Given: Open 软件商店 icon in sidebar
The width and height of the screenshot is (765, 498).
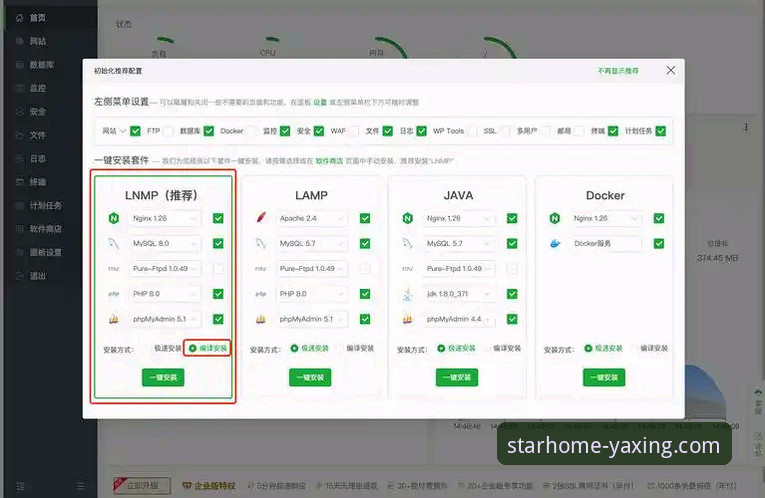Looking at the screenshot, I should click(x=20, y=229).
